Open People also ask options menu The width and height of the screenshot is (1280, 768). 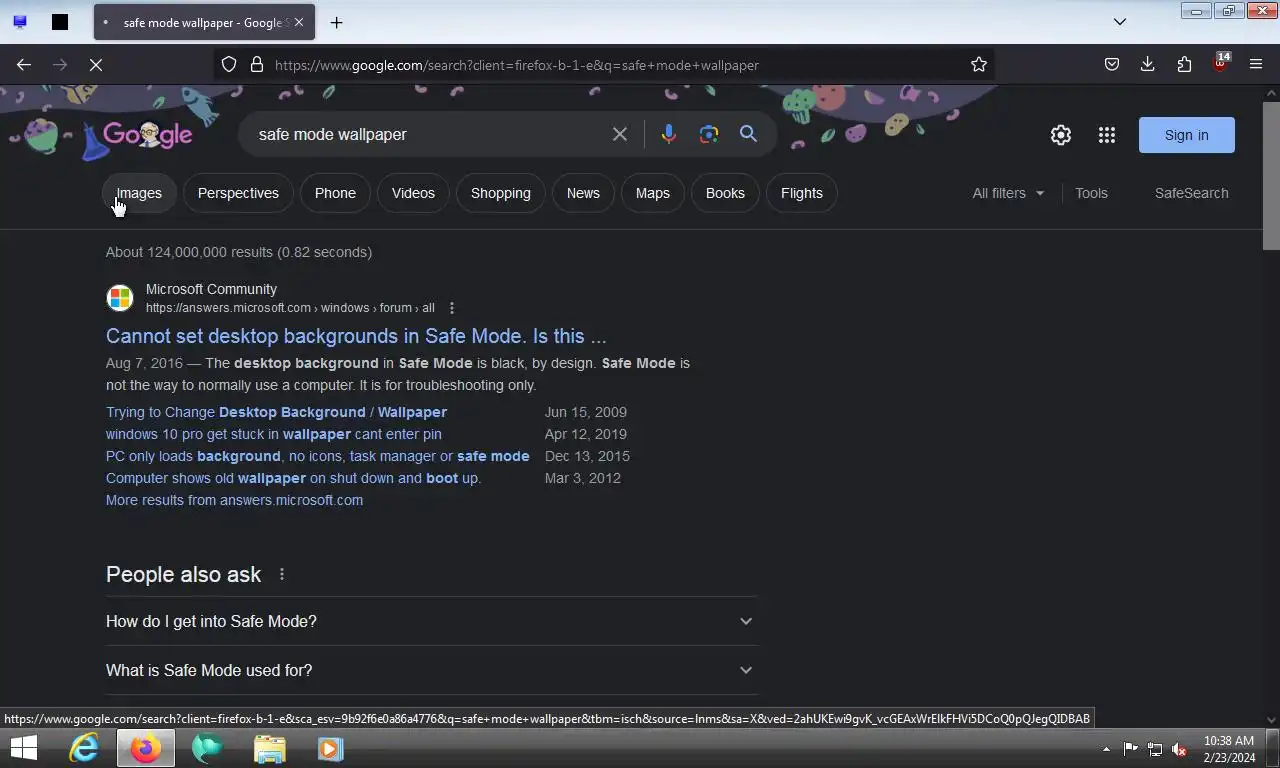click(x=282, y=574)
